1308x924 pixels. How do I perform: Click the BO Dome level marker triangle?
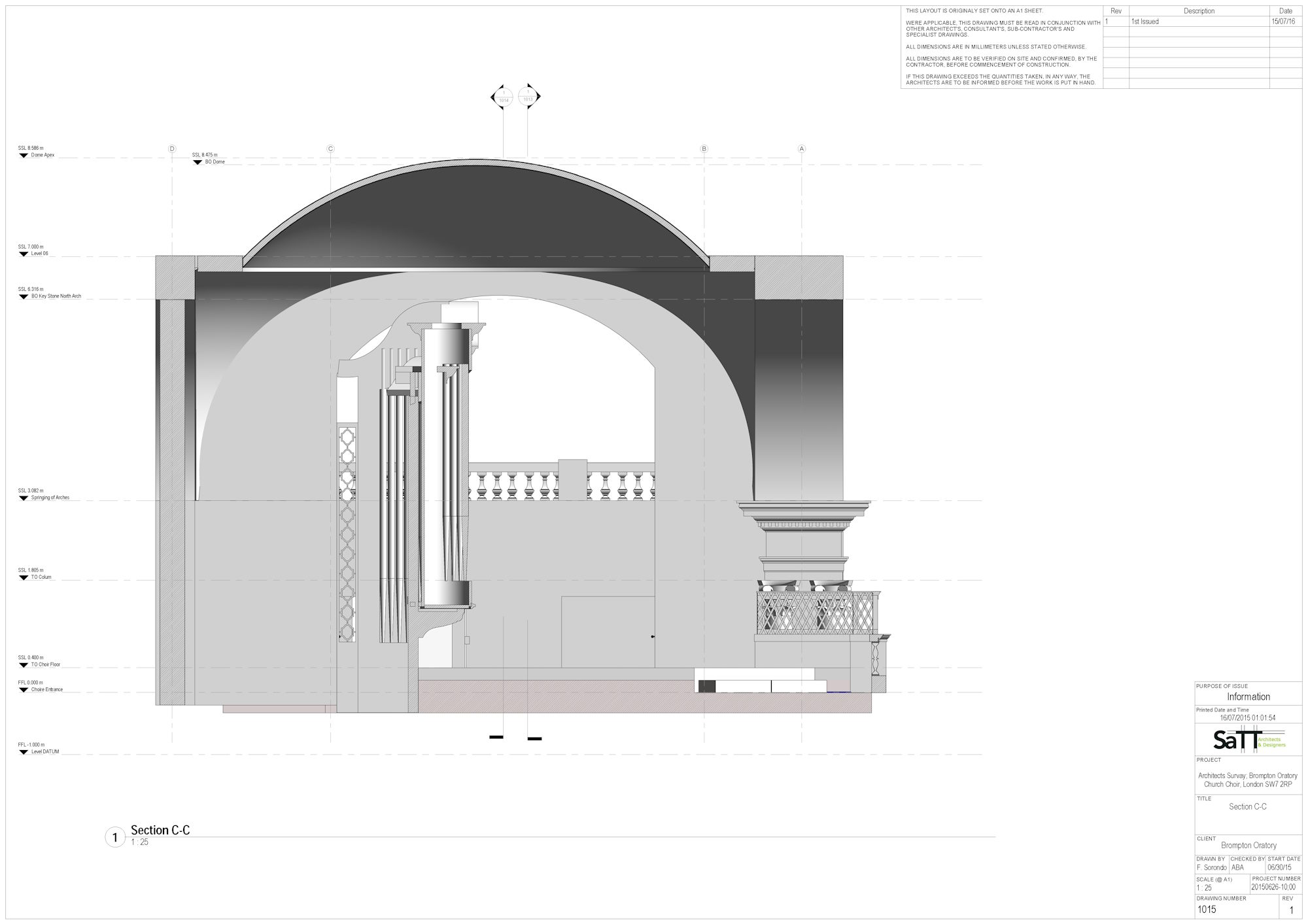(x=198, y=162)
